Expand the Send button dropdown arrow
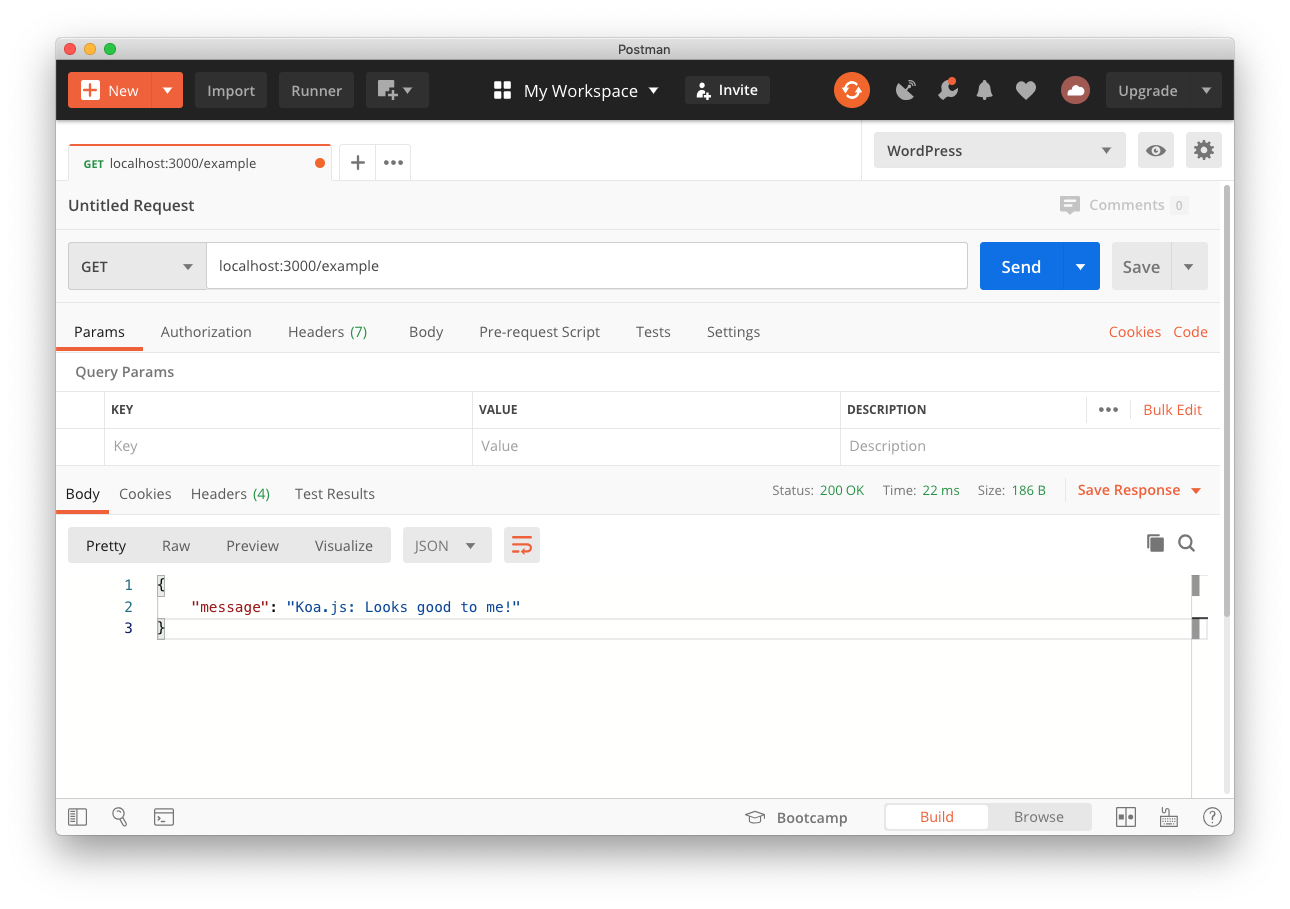1290x909 pixels. pos(1080,266)
